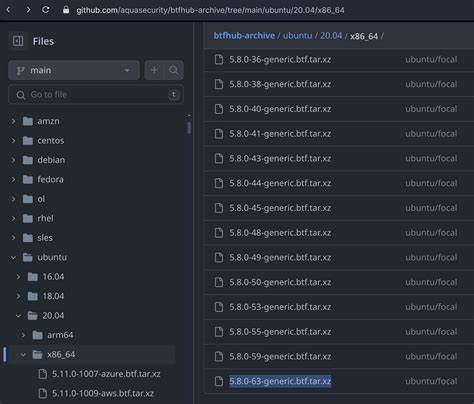Open 5.8.0-49-generic.btf.tar.xz file

(x=280, y=258)
